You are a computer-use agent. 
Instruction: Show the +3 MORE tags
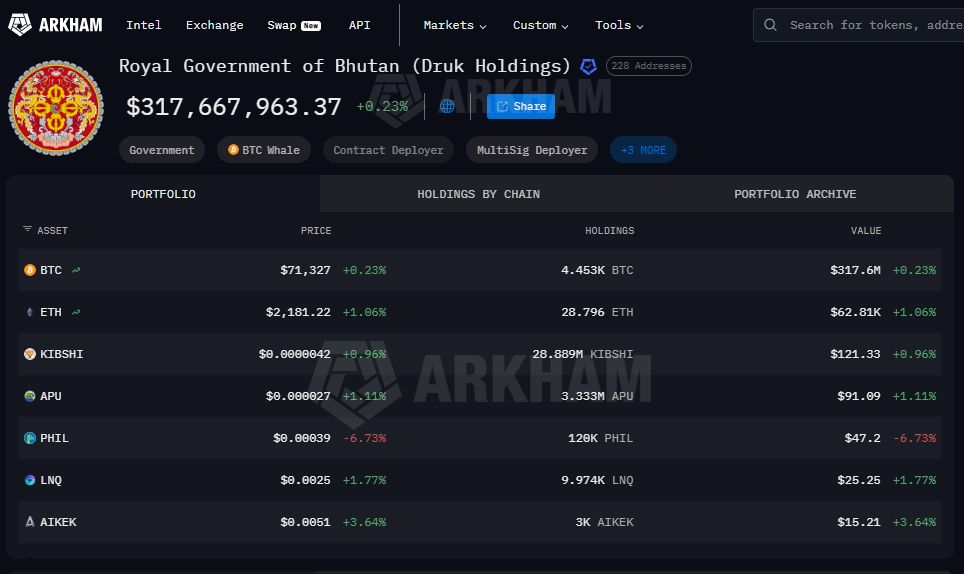(643, 150)
